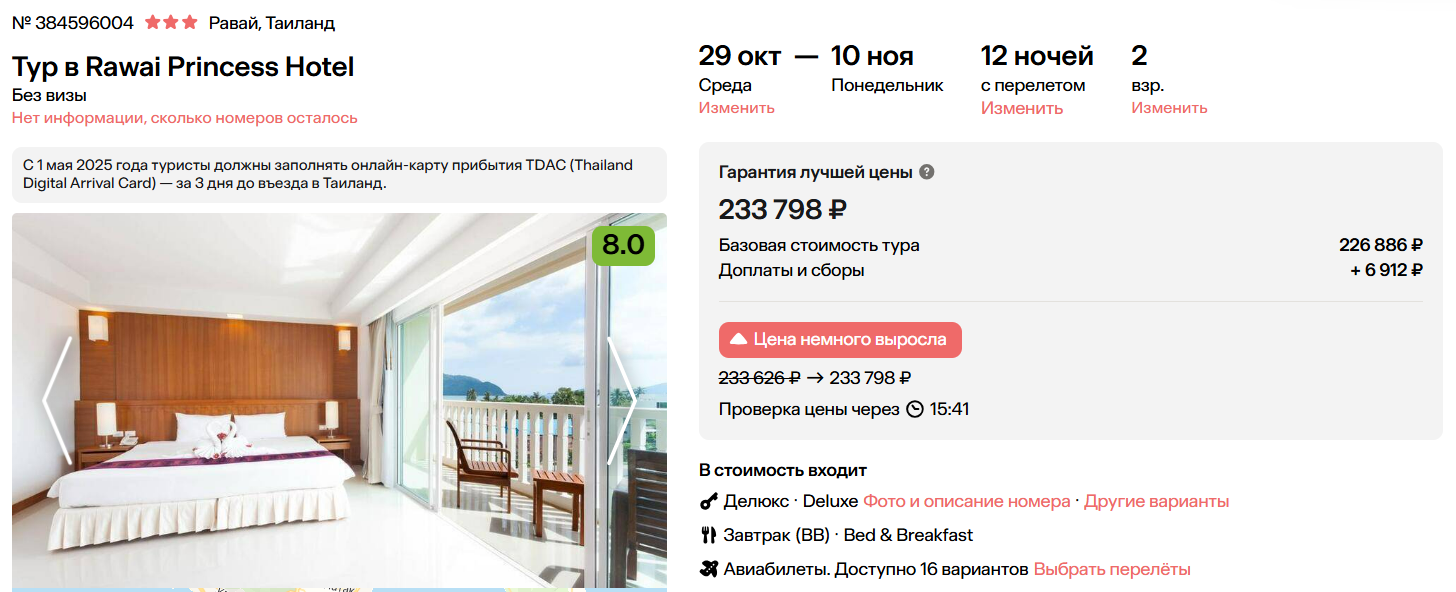
Task: Click the fork and knife breakfast icon
Action: 708,536
